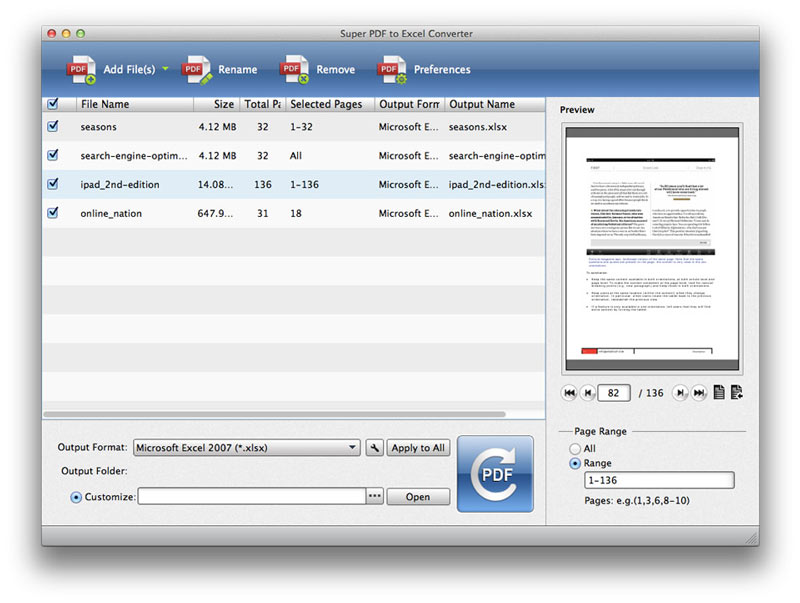Select the Range radio button
Image resolution: width=800 pixels, height=603 pixels.
(x=575, y=464)
